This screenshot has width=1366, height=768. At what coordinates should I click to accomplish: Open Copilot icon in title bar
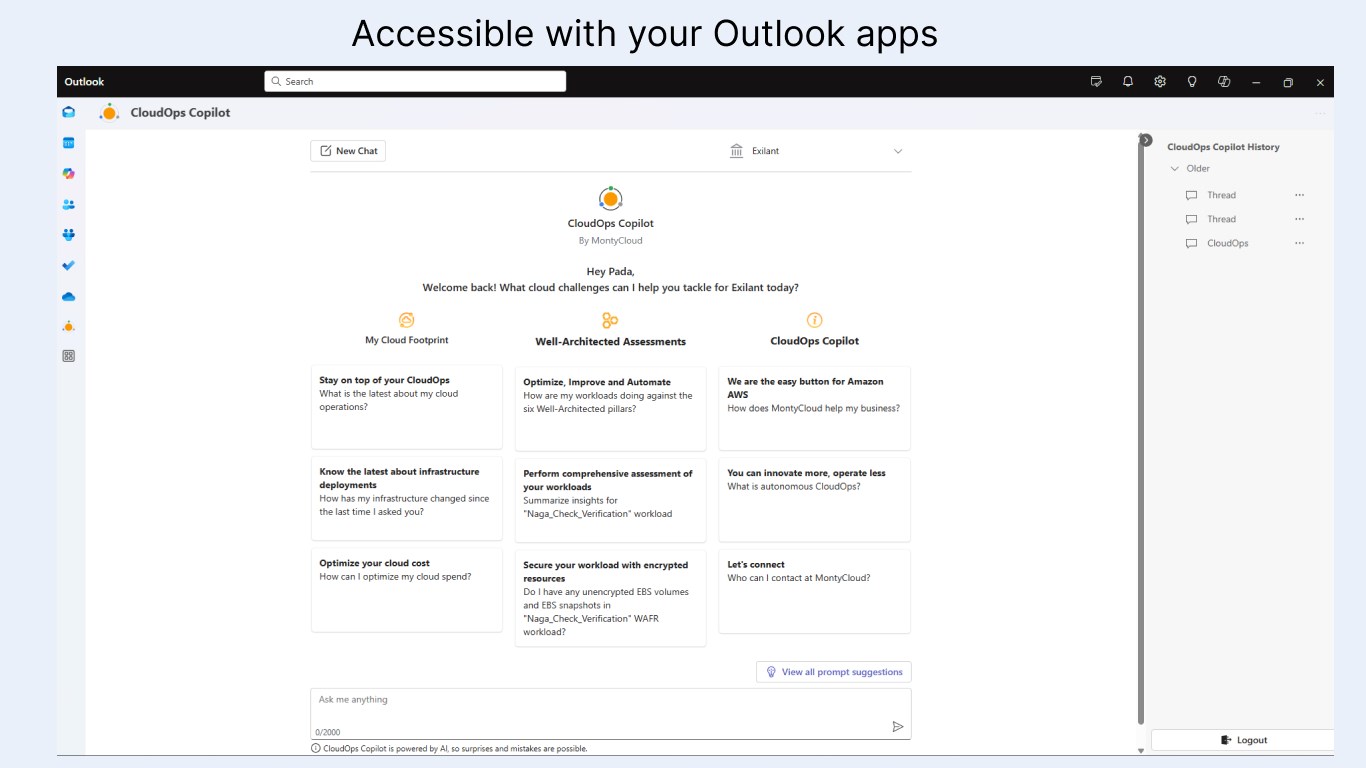(x=1224, y=82)
